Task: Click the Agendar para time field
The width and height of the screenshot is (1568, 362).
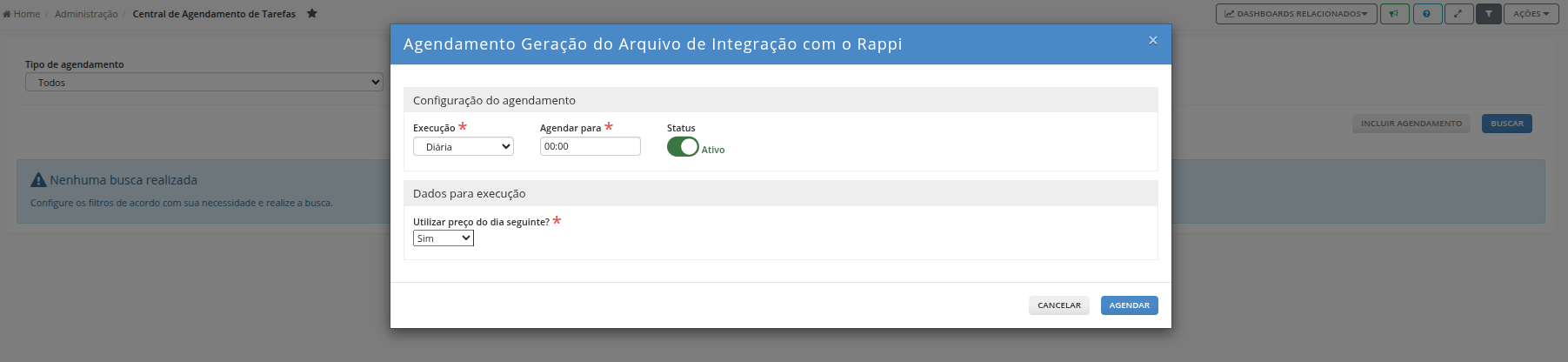Action: [x=591, y=146]
